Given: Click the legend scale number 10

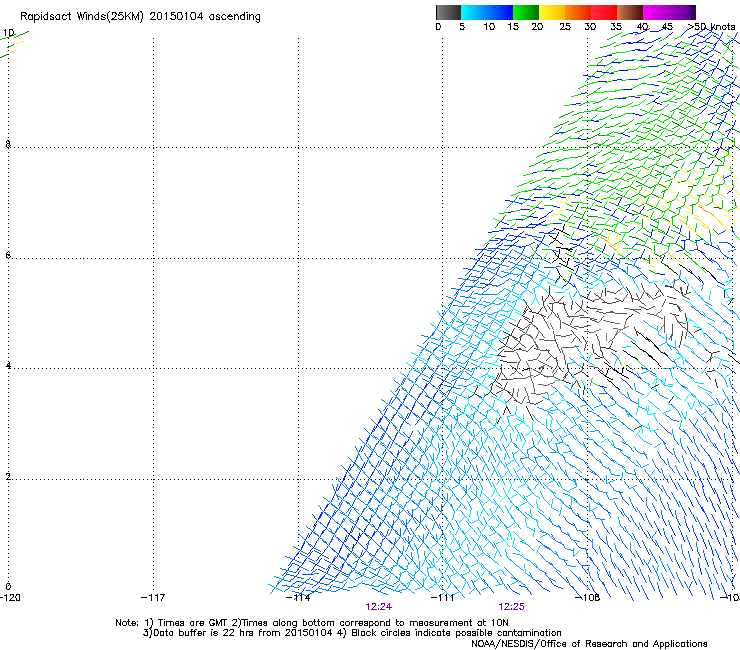Looking at the screenshot, I should pyautogui.click(x=489, y=27).
